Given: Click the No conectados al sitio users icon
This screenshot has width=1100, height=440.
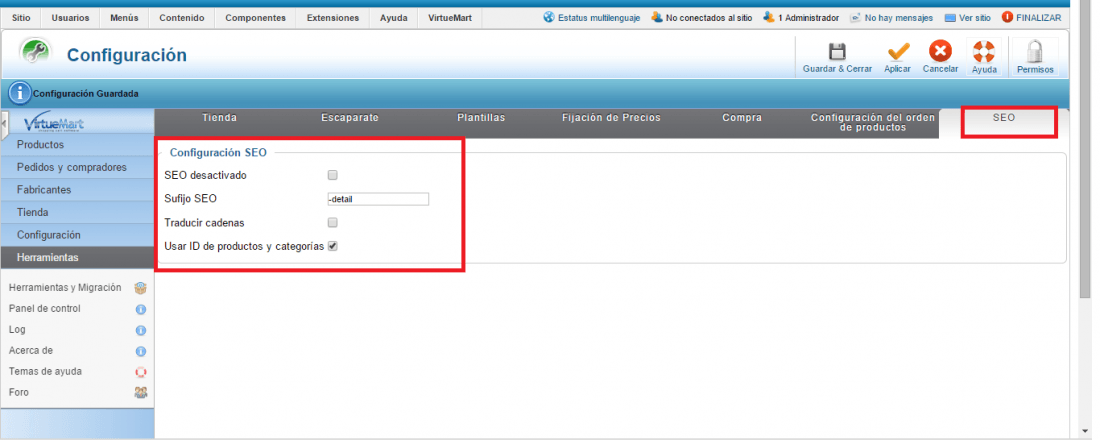Looking at the screenshot, I should click(657, 17).
